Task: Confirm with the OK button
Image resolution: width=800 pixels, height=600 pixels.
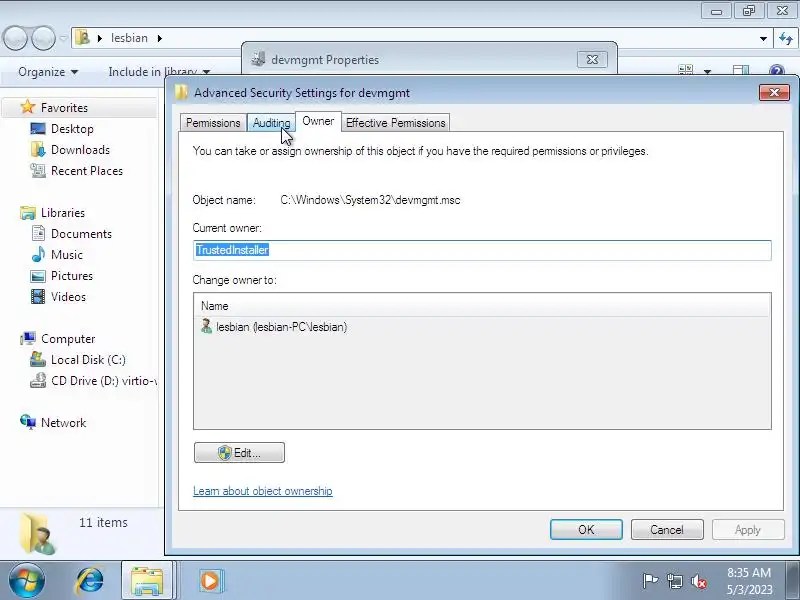Action: pyautogui.click(x=586, y=530)
